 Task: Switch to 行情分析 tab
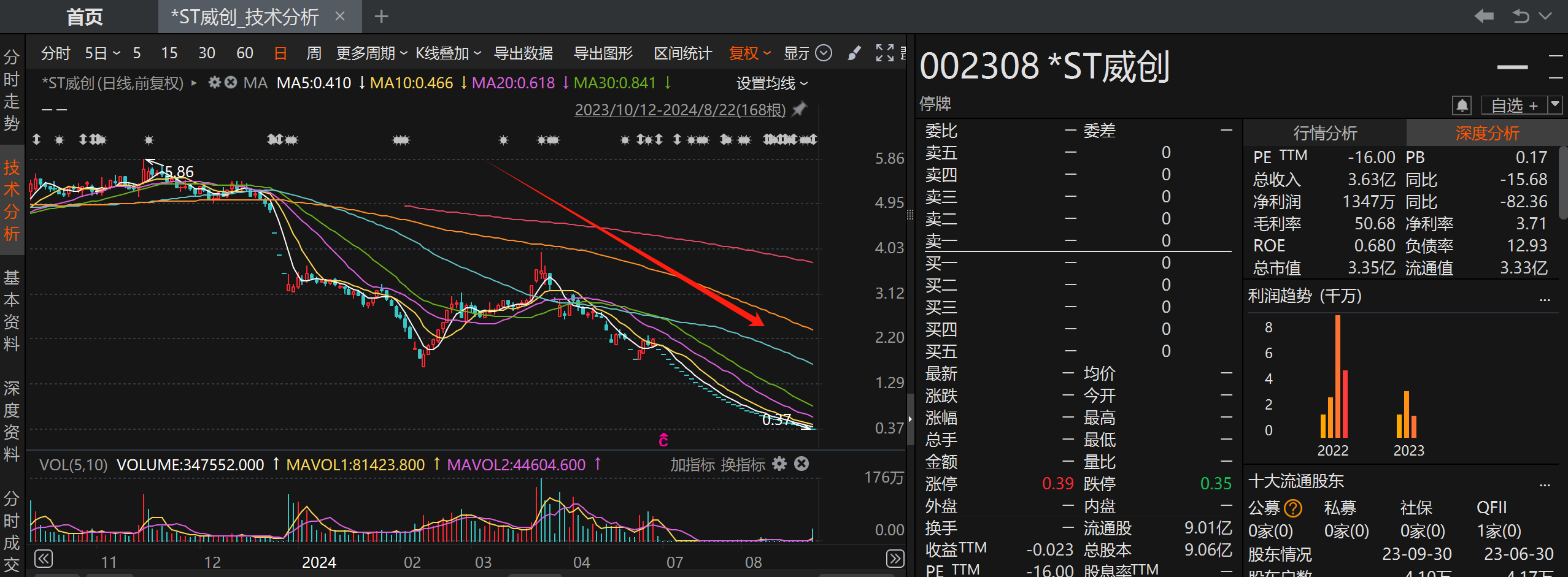[1325, 133]
